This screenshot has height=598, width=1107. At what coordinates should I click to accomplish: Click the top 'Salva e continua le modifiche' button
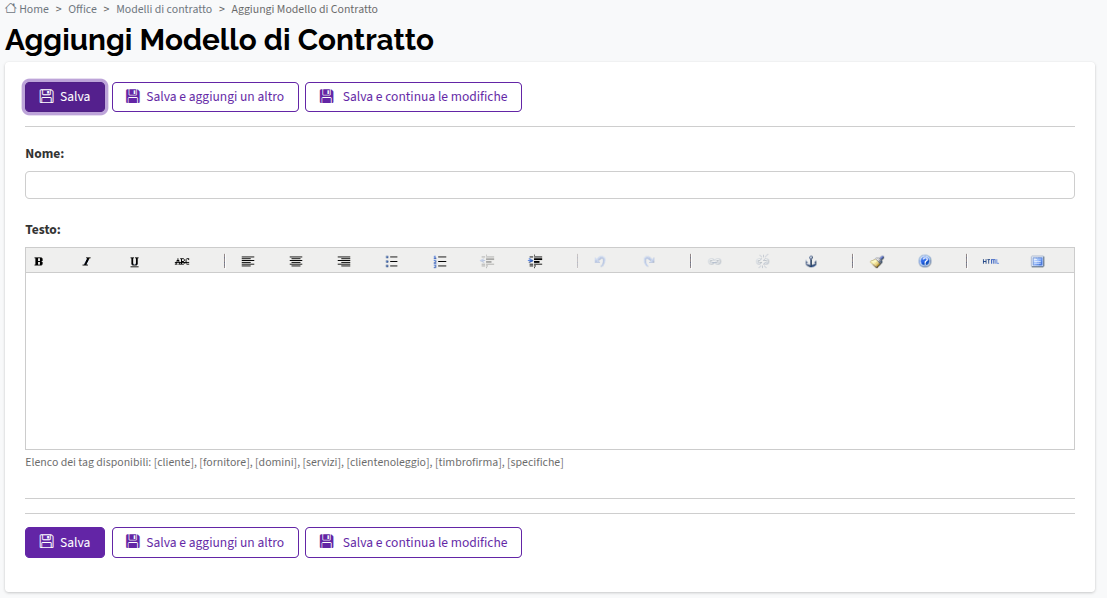point(414,97)
